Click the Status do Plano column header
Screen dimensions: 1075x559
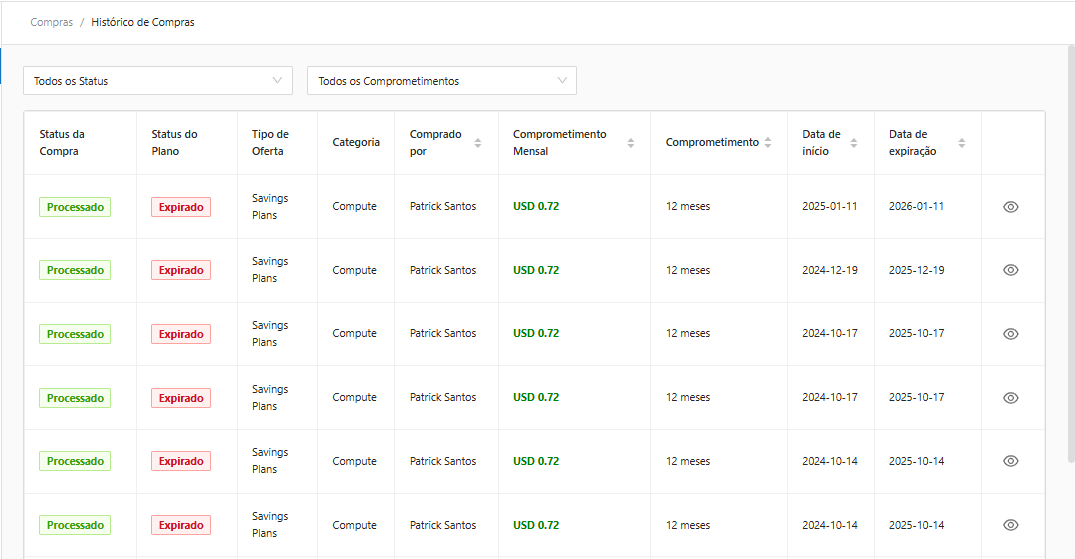coord(175,143)
